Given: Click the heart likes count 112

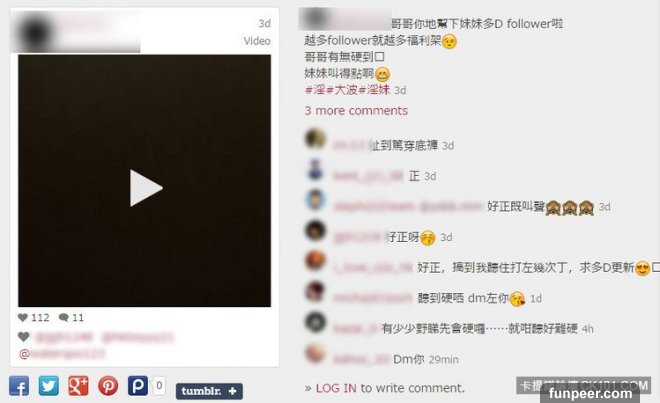Looking at the screenshot, I should (34, 318).
